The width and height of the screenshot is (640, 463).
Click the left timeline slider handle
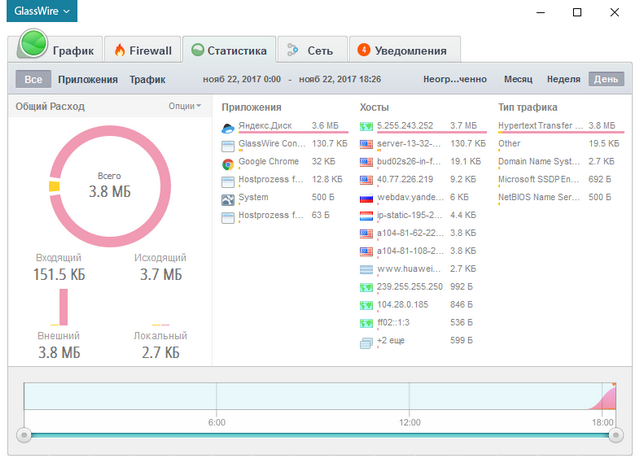click(24, 435)
